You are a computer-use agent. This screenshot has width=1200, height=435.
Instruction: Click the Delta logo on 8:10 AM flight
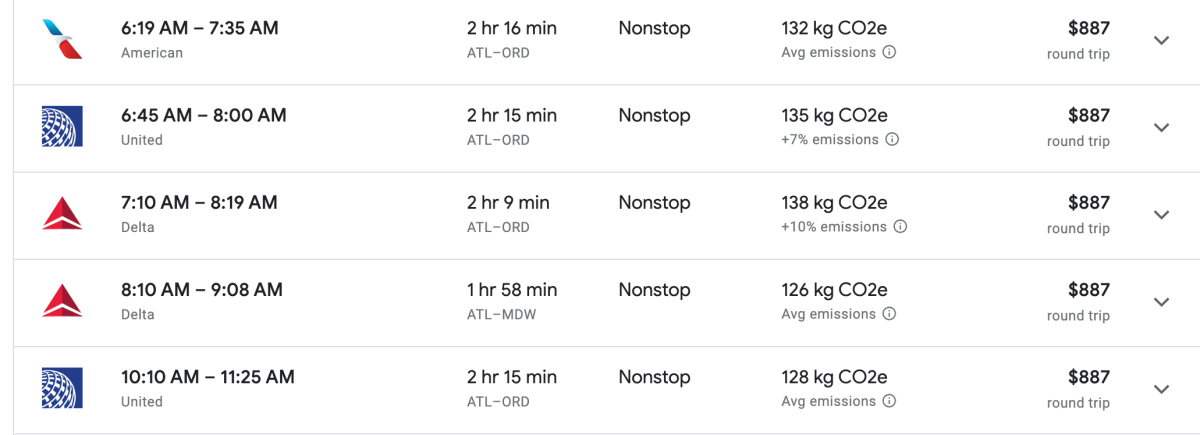62,301
